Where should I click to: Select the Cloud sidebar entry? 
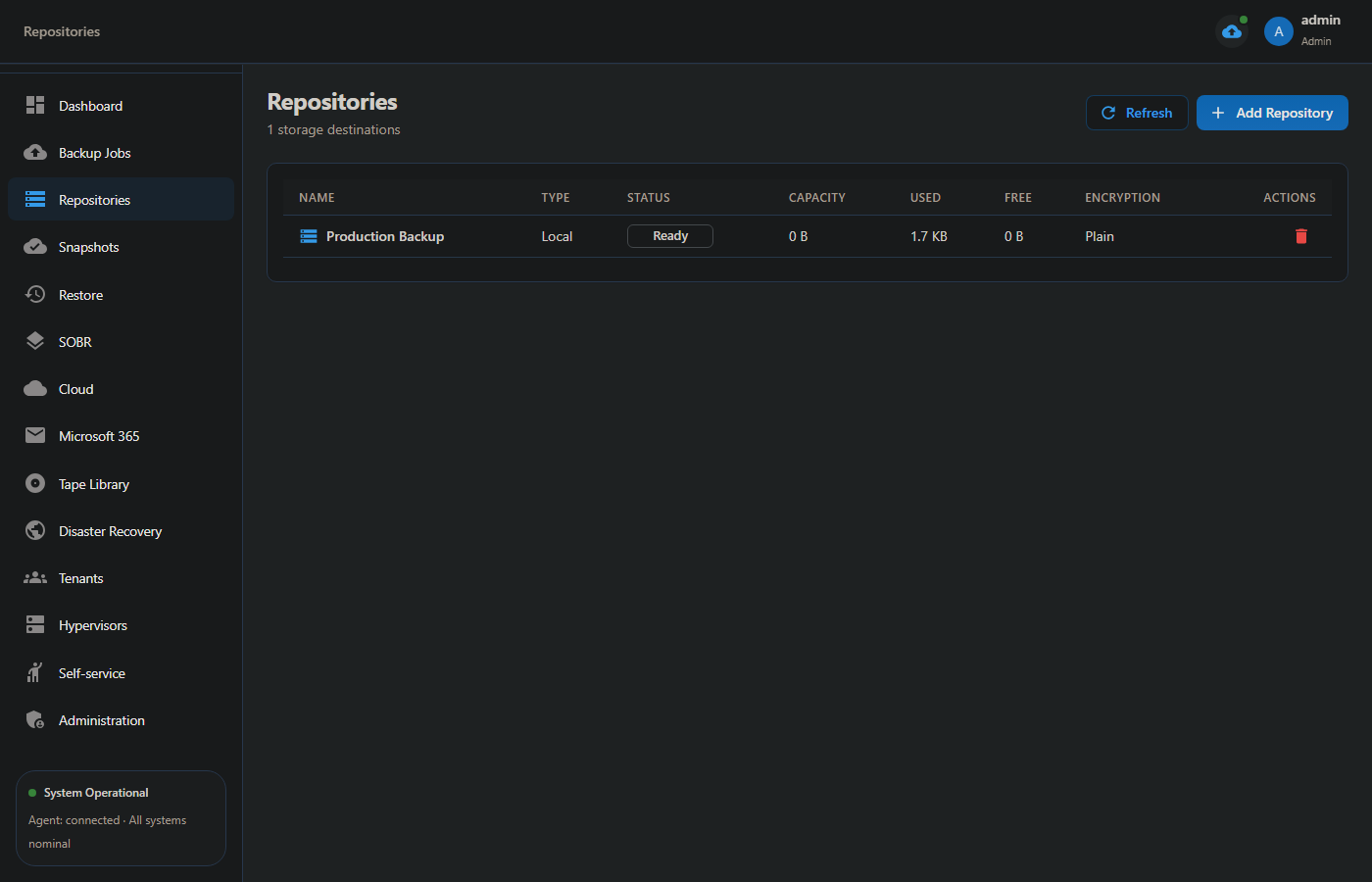[x=121, y=388]
